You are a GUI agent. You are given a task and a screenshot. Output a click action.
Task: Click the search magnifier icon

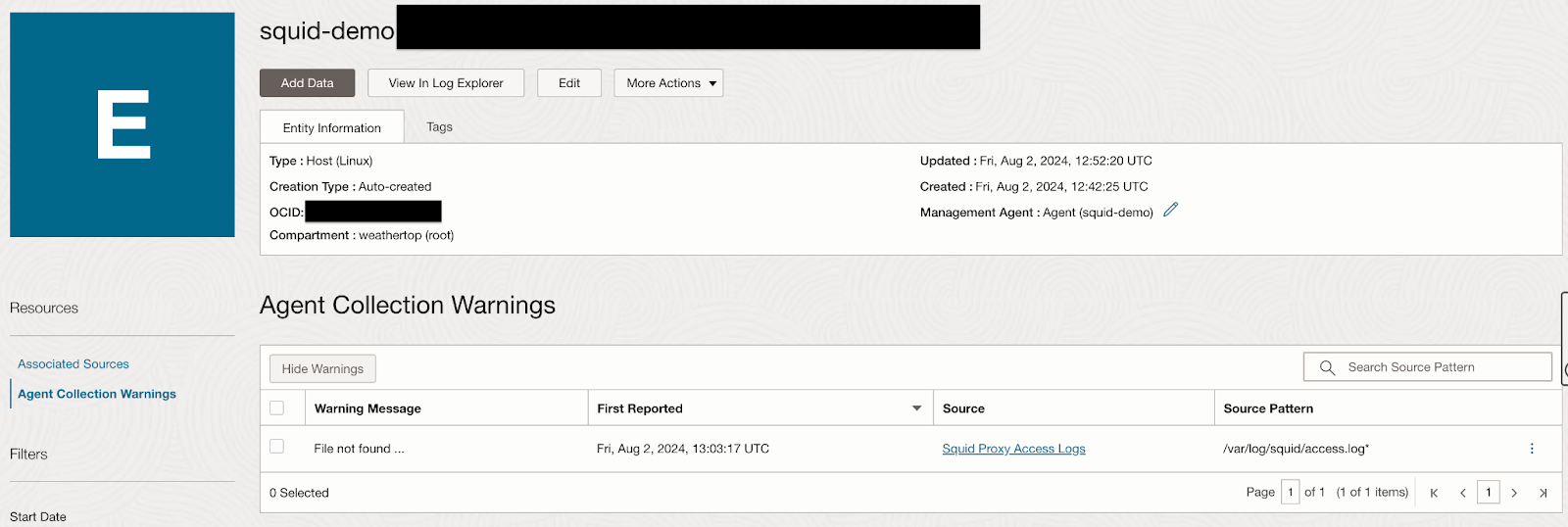1327,367
